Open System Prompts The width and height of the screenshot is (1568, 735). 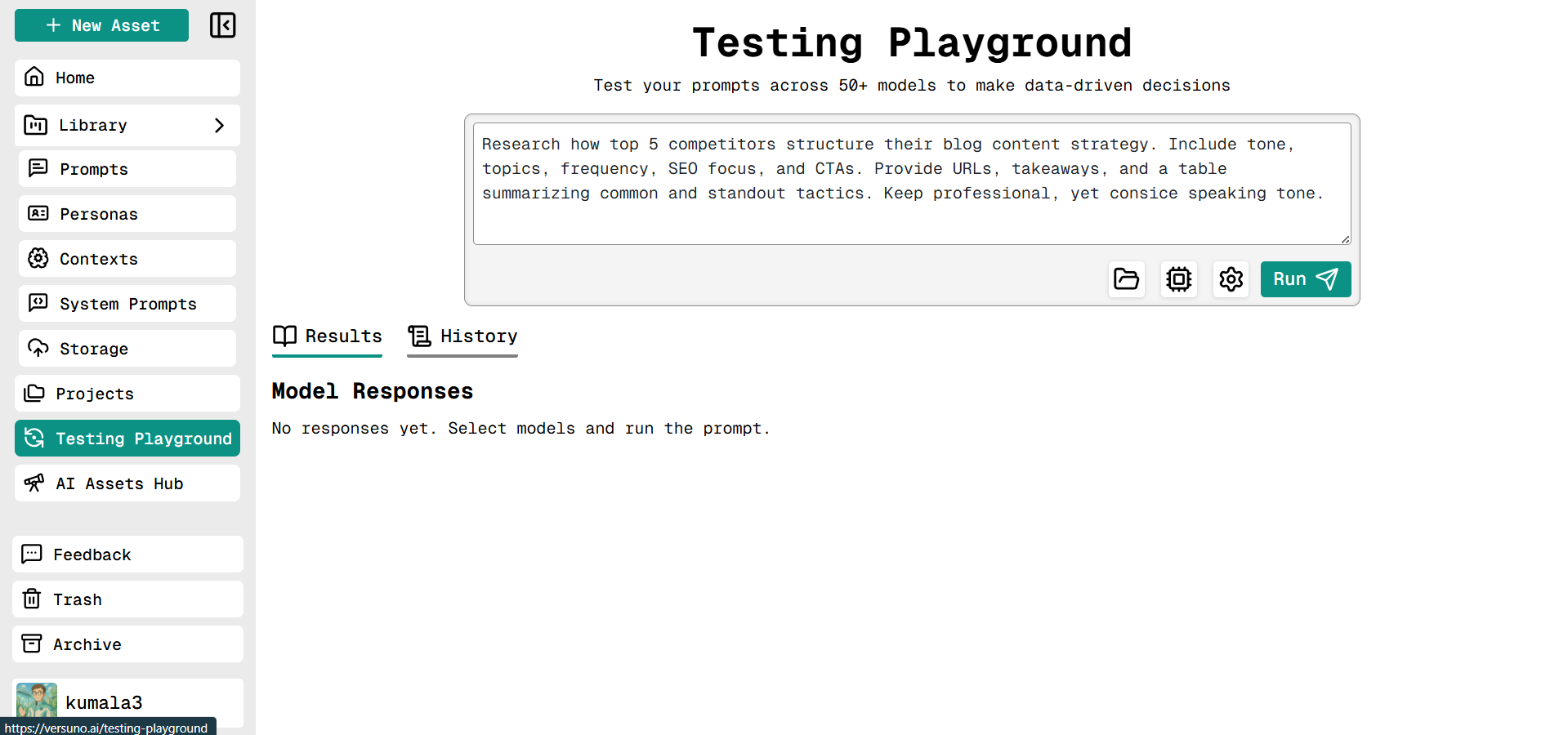[x=127, y=303]
